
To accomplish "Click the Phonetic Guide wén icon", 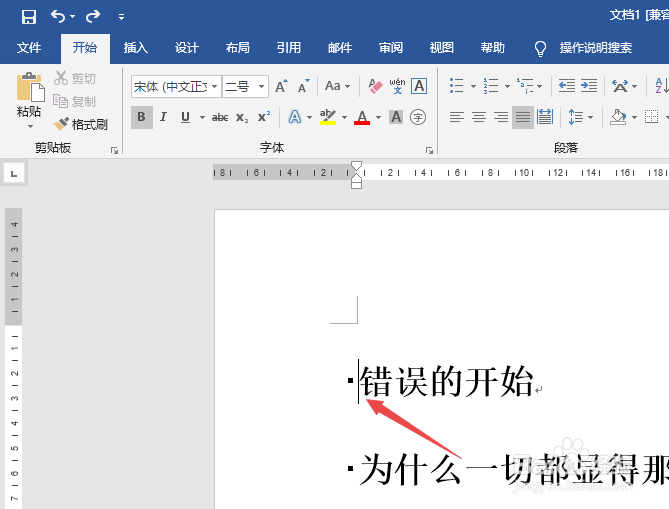I will click(397, 86).
